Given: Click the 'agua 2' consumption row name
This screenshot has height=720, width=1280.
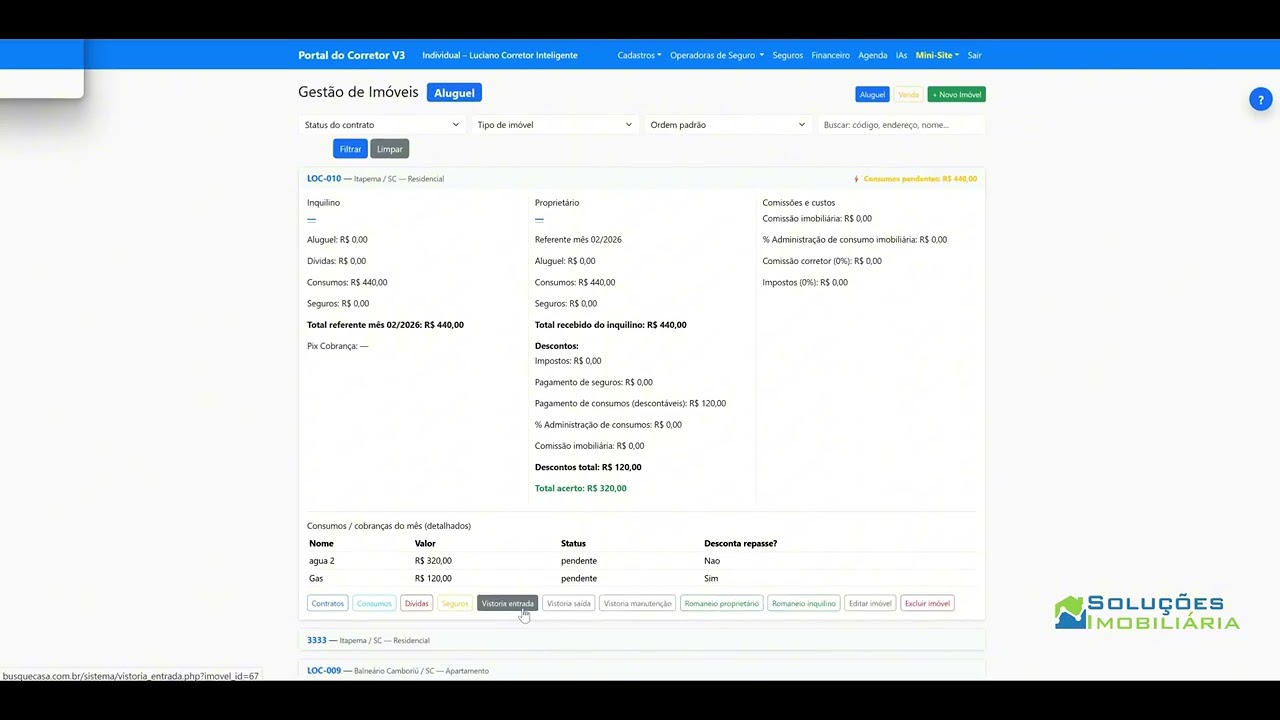Looking at the screenshot, I should 322,561.
